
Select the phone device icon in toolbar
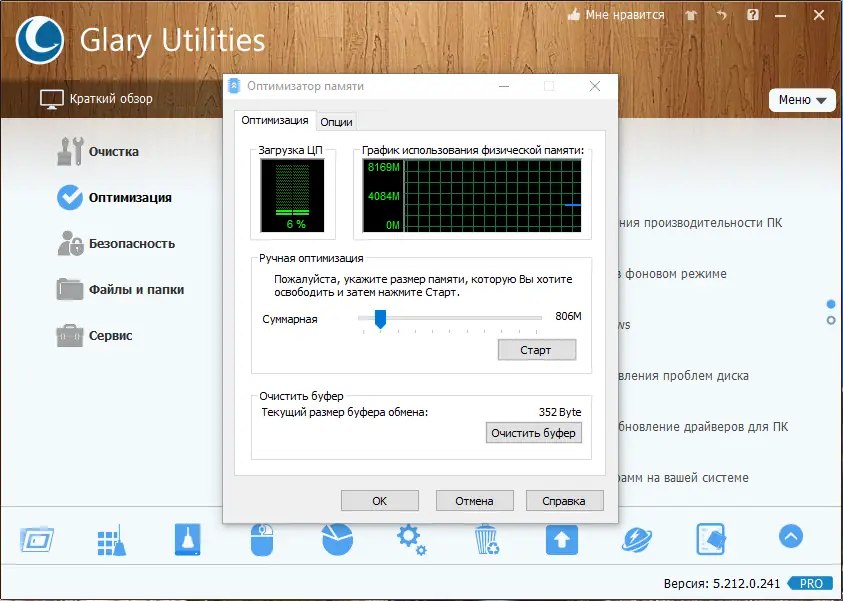pyautogui.click(x=711, y=538)
